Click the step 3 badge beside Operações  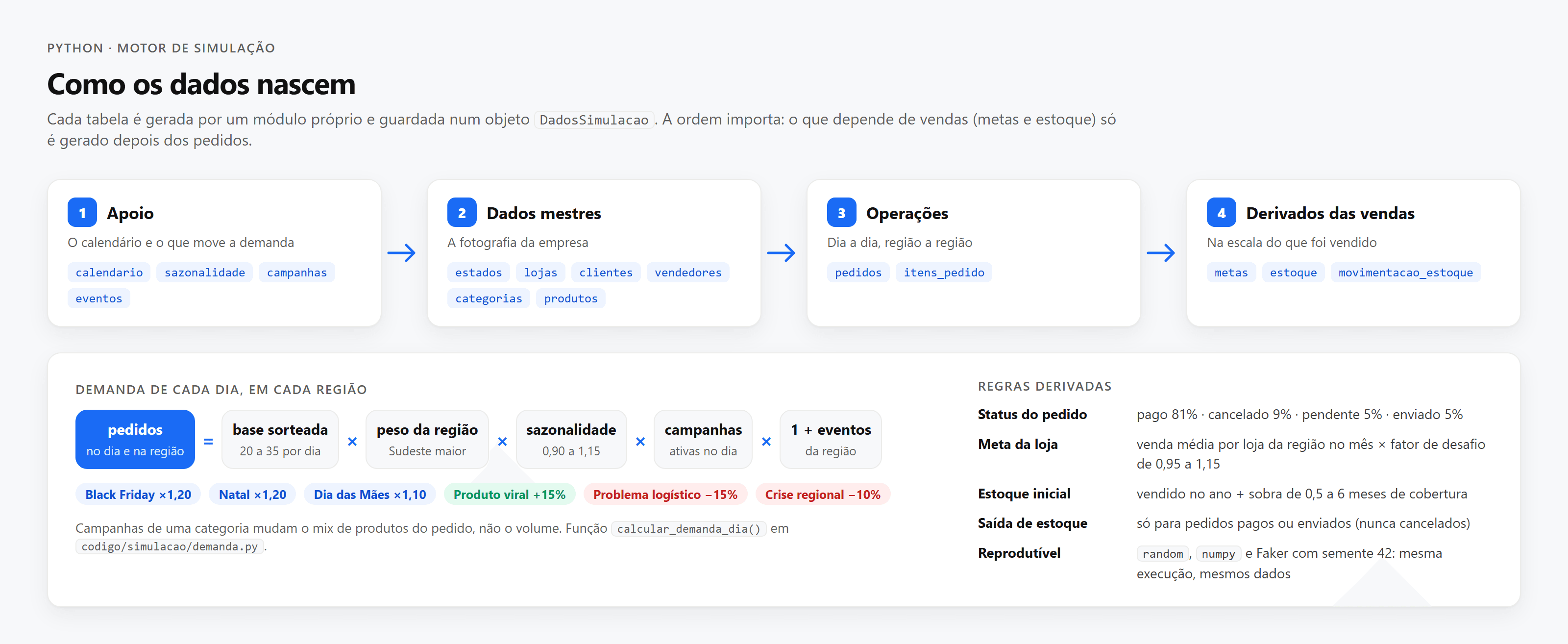point(841,212)
